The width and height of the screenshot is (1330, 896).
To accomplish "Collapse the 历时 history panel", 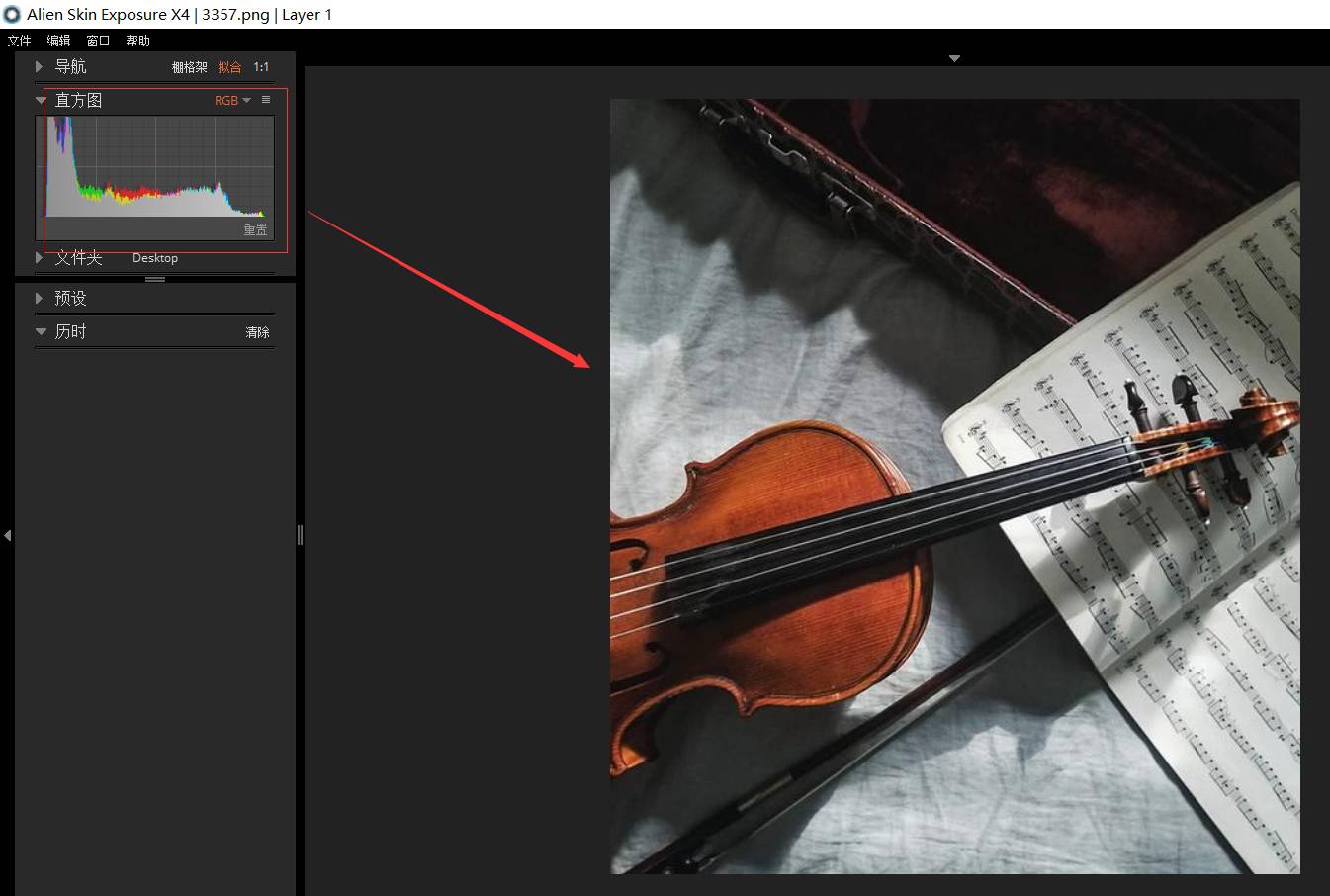I will coord(41,331).
